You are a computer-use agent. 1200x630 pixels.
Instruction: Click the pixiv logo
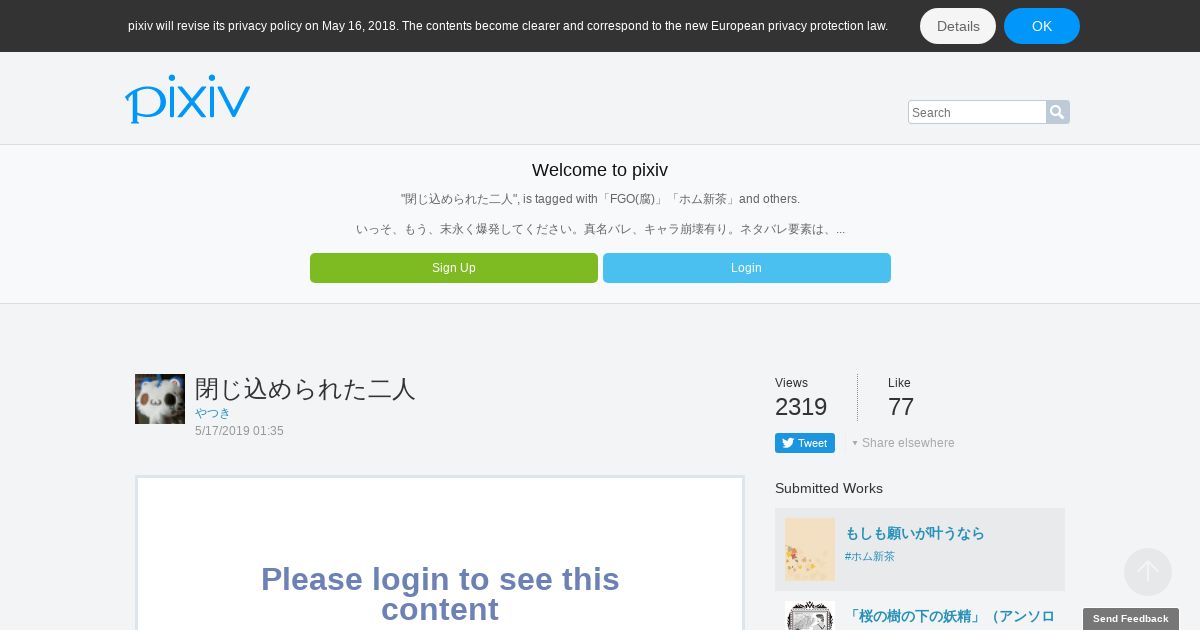[x=187, y=99]
